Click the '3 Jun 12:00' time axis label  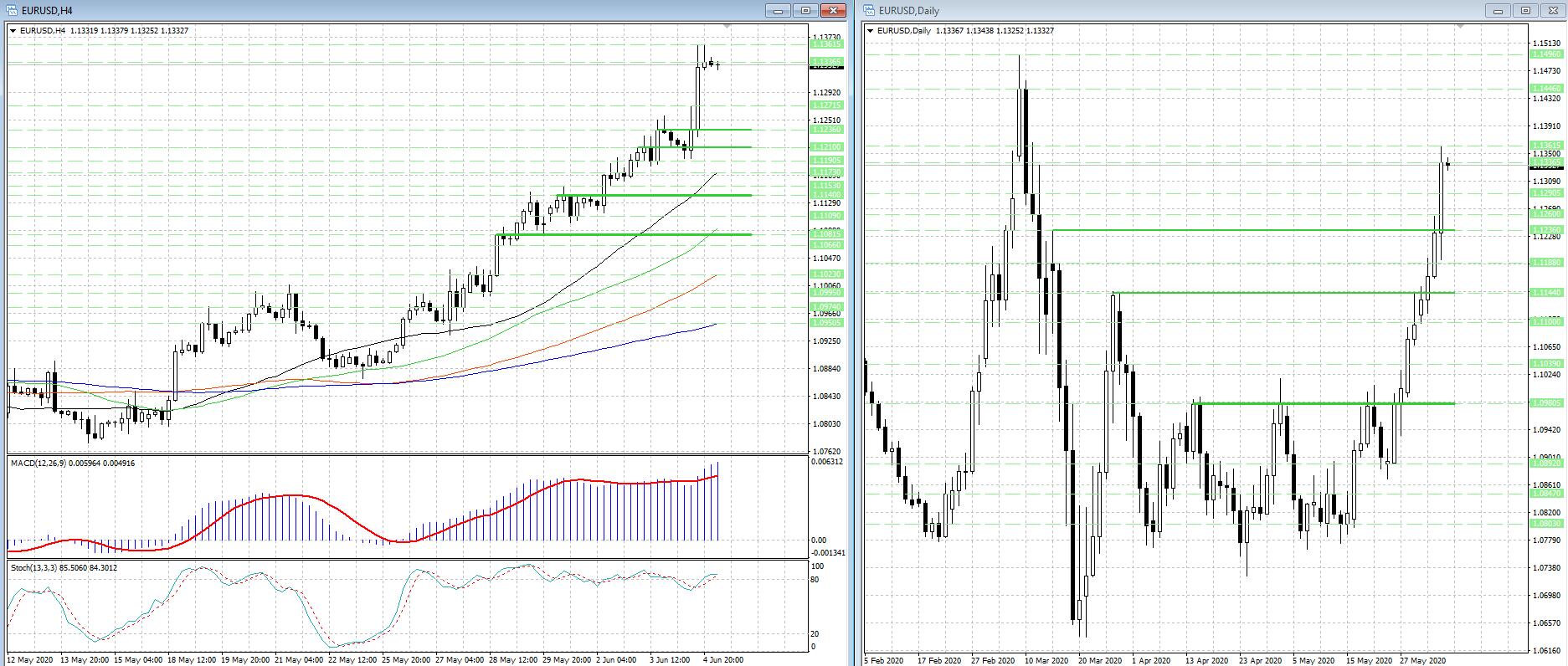click(670, 660)
